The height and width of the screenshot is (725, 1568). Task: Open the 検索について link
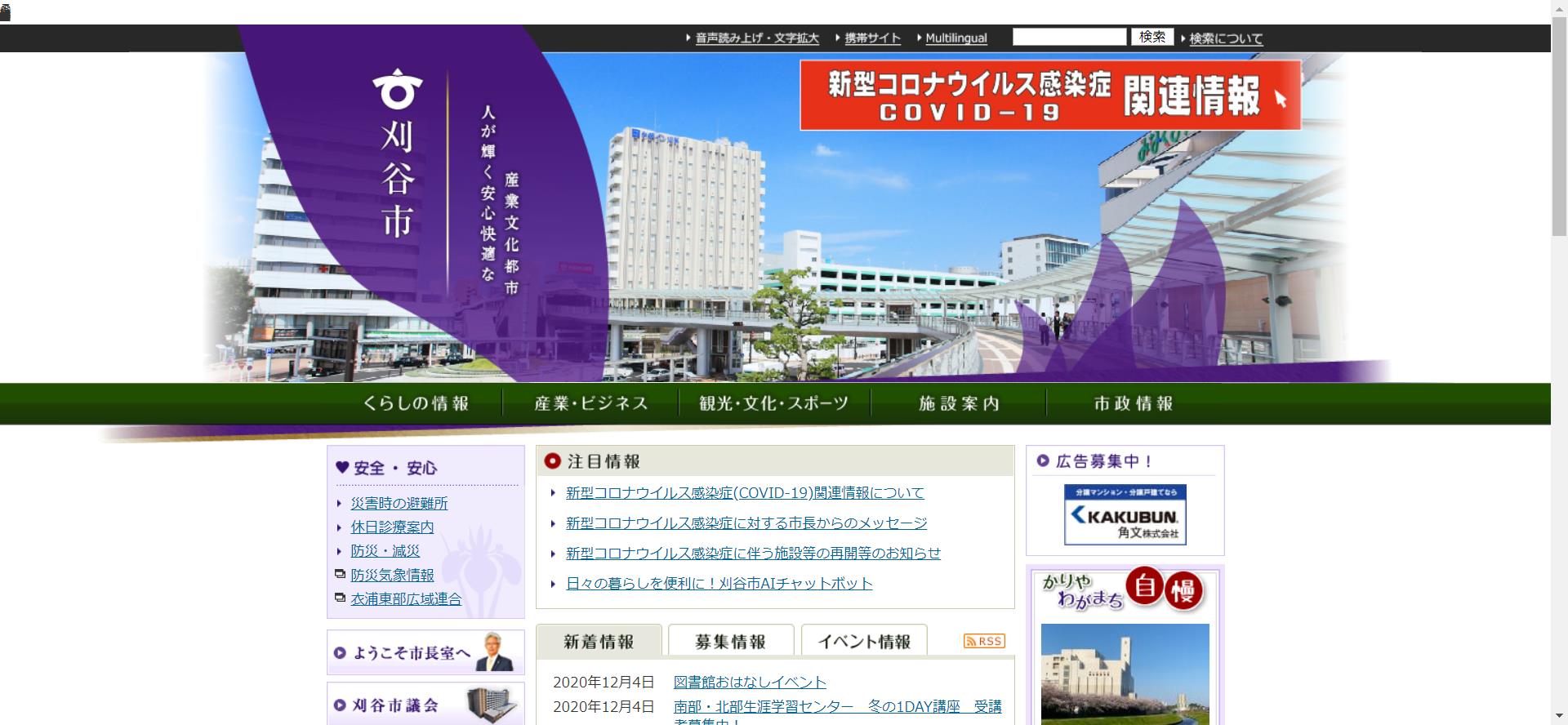pyautogui.click(x=1226, y=38)
